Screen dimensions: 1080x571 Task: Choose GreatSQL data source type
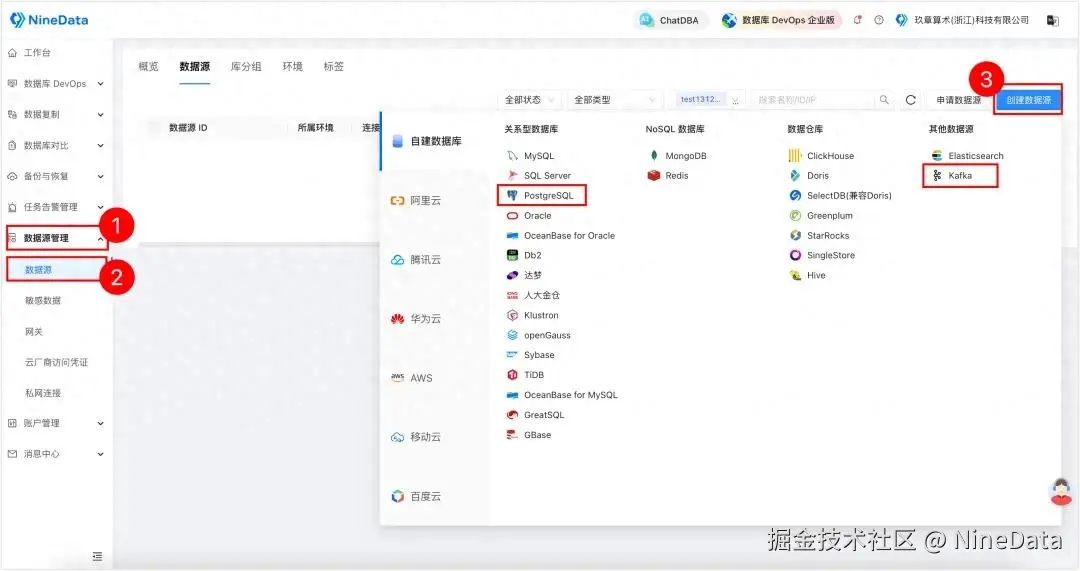(x=535, y=415)
